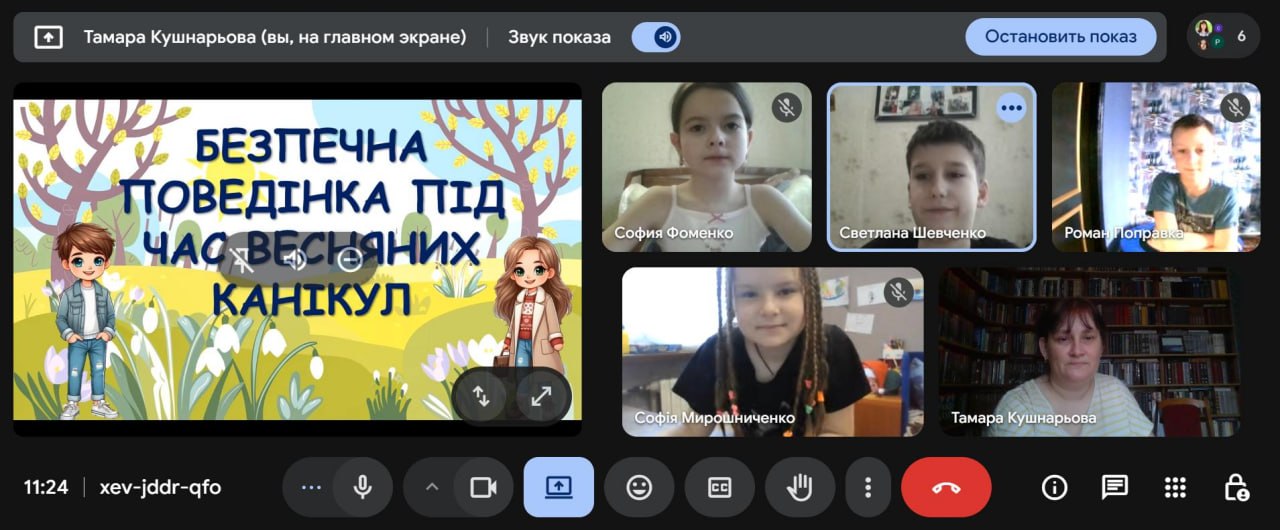
Task: Open the emoji reactions button
Action: tap(639, 487)
